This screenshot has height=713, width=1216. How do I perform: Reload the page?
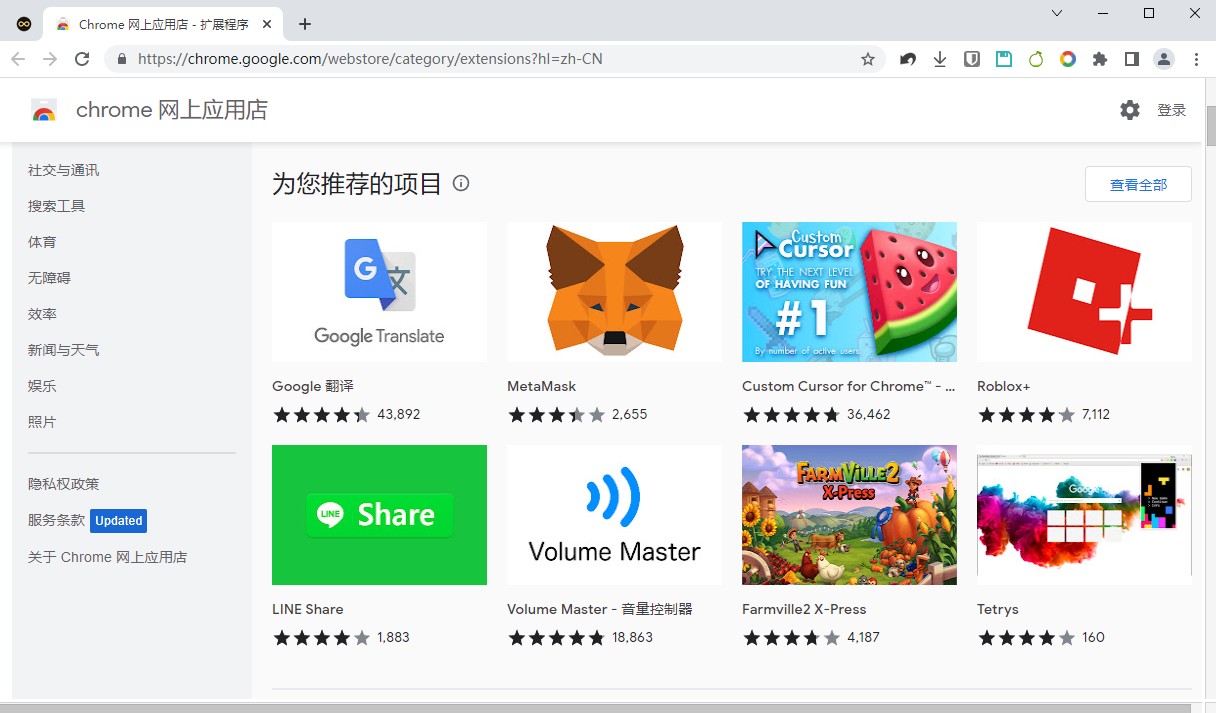click(82, 59)
